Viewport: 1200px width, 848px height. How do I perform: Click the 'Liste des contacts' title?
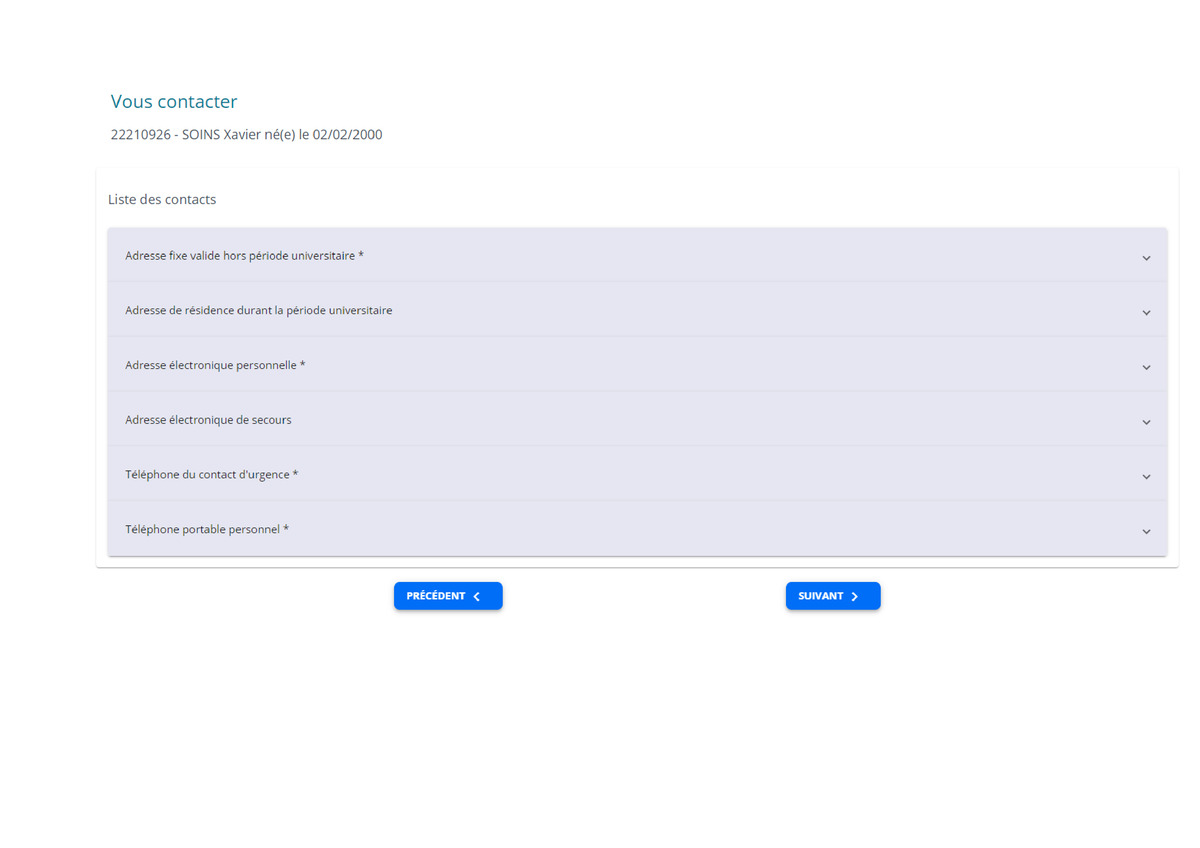(162, 199)
